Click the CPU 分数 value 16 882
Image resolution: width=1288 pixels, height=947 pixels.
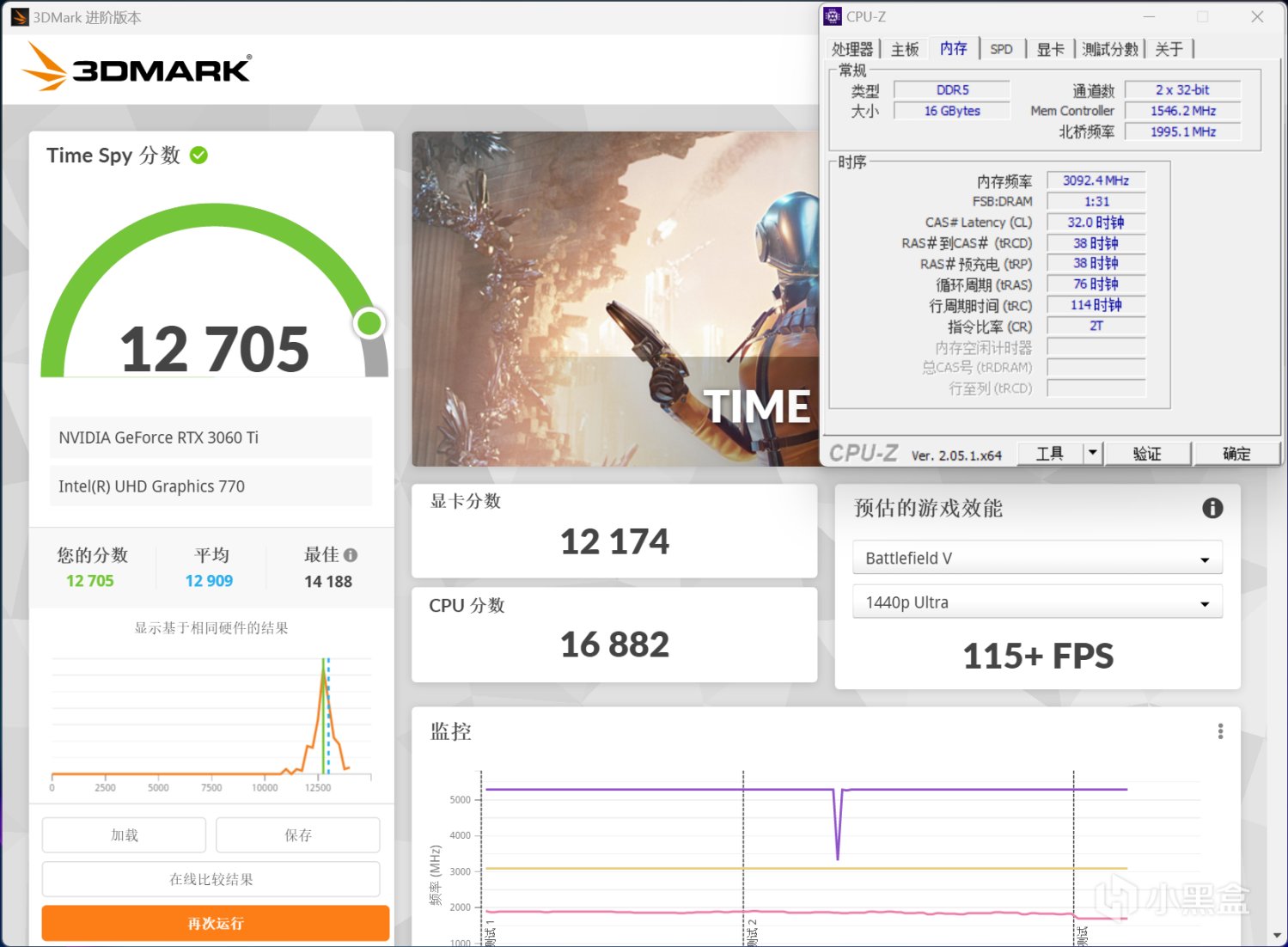pos(614,645)
